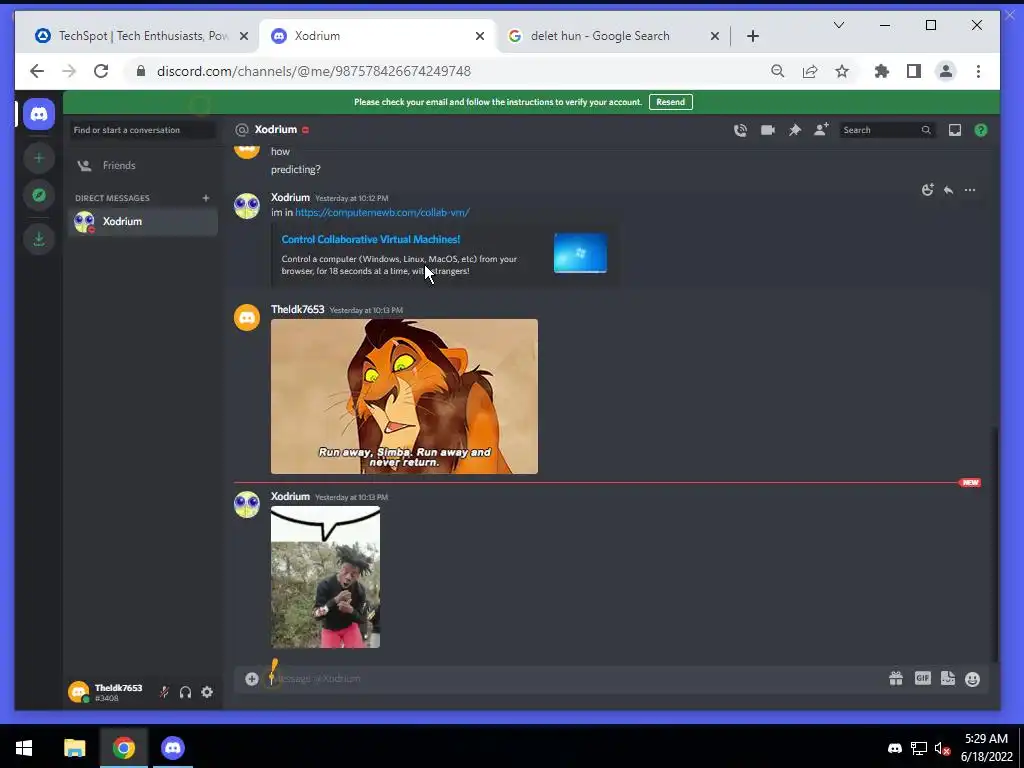Close the delet hun Google tab
1024x768 pixels.
(x=714, y=36)
